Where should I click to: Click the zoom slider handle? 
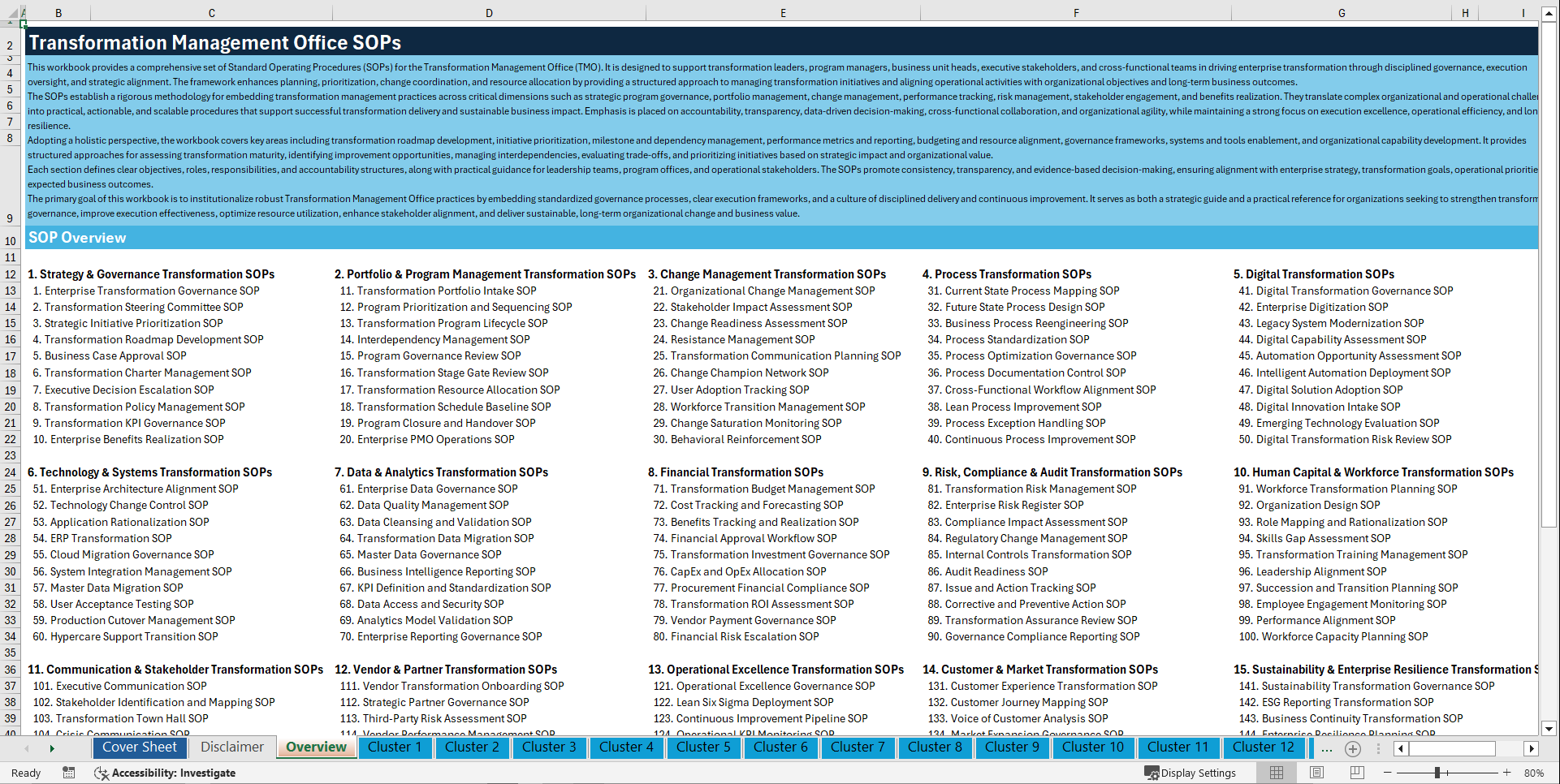(1437, 773)
